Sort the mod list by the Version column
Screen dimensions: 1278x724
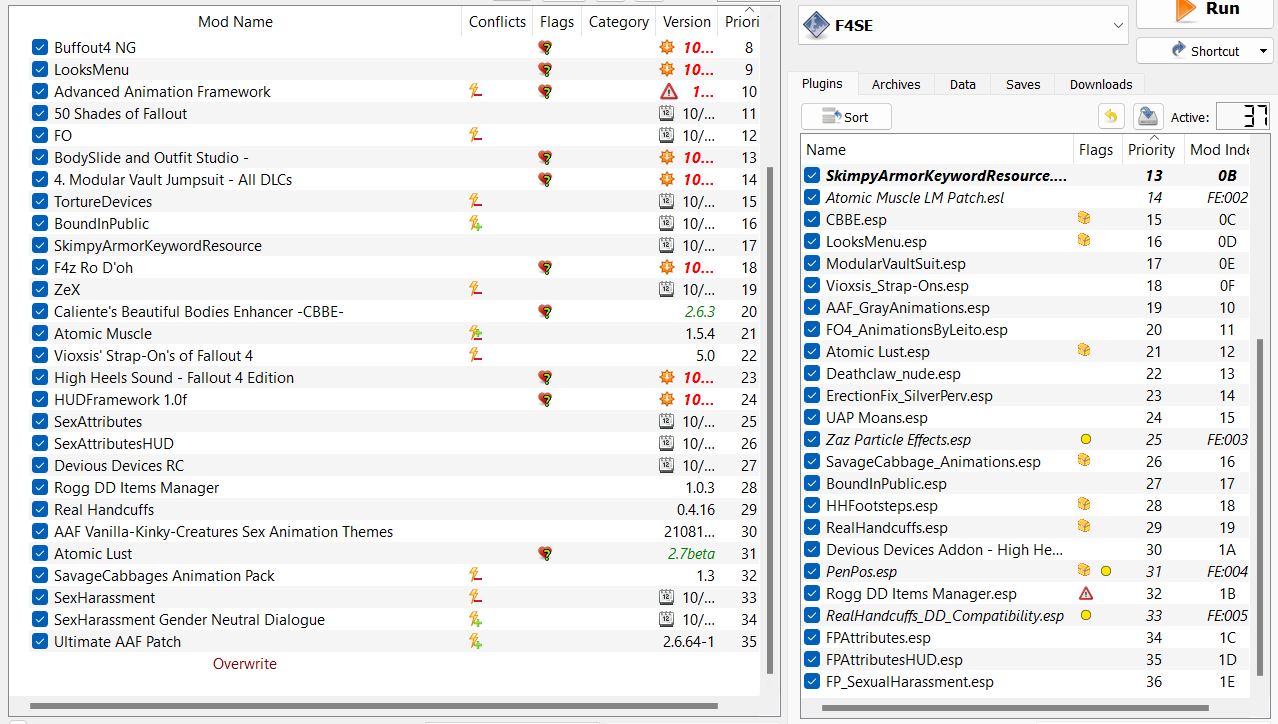pos(687,21)
